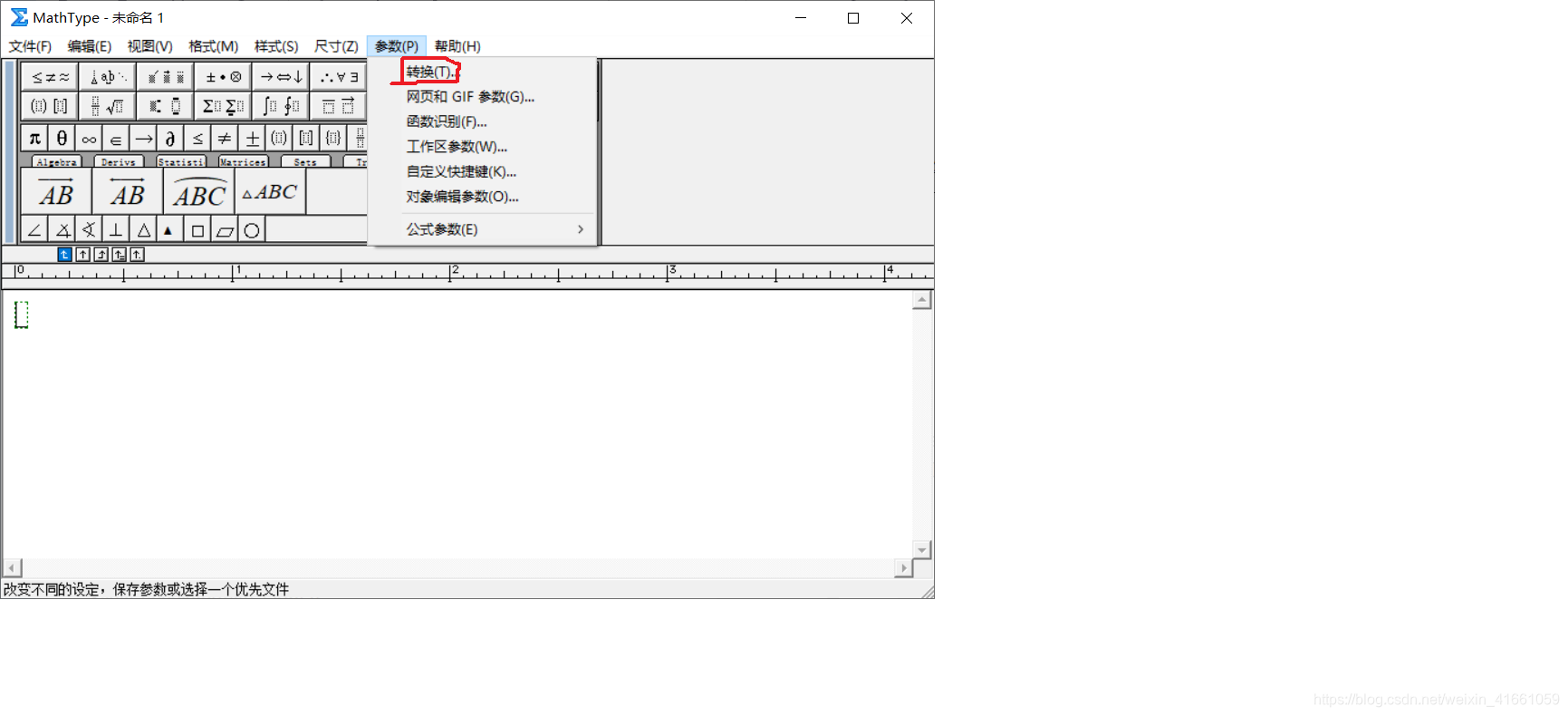
Task: Open the relational symbols palette (≤≠≈)
Action: [x=50, y=77]
